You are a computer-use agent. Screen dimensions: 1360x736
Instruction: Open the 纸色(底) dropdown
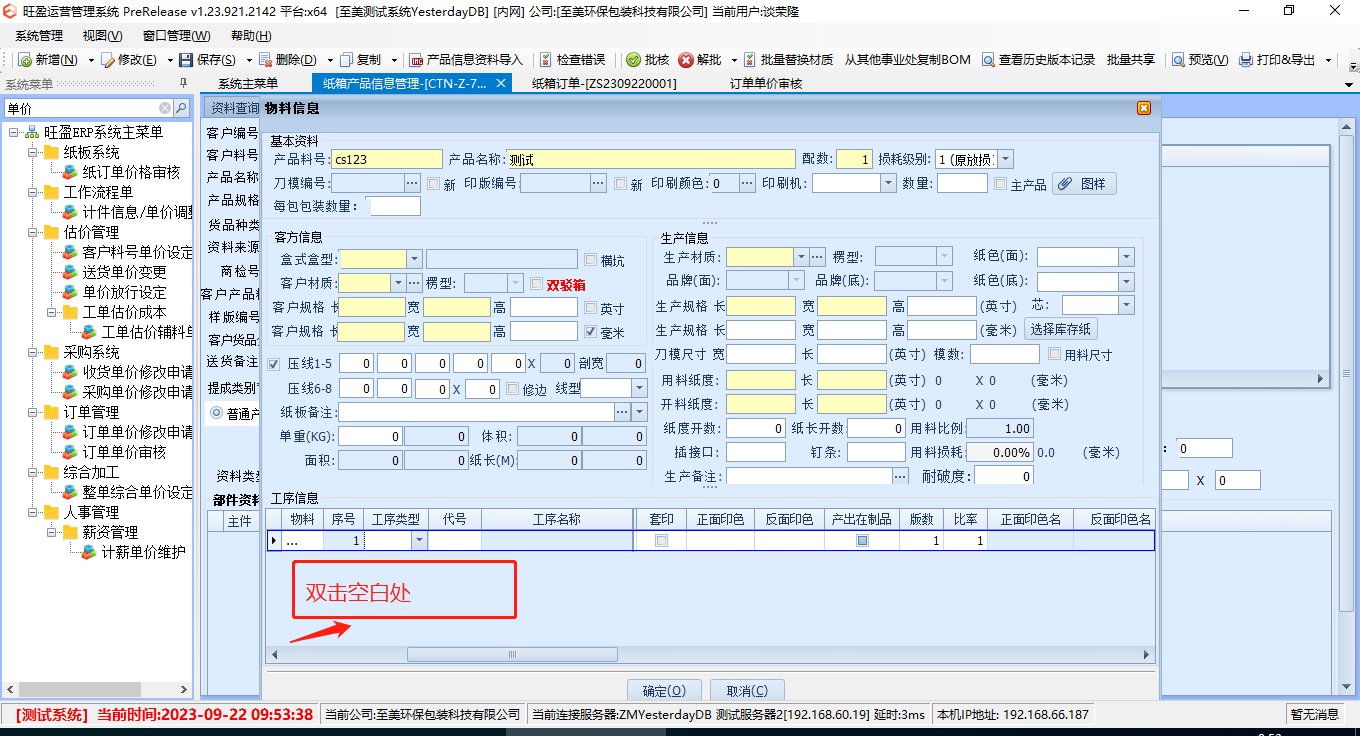pos(1127,282)
